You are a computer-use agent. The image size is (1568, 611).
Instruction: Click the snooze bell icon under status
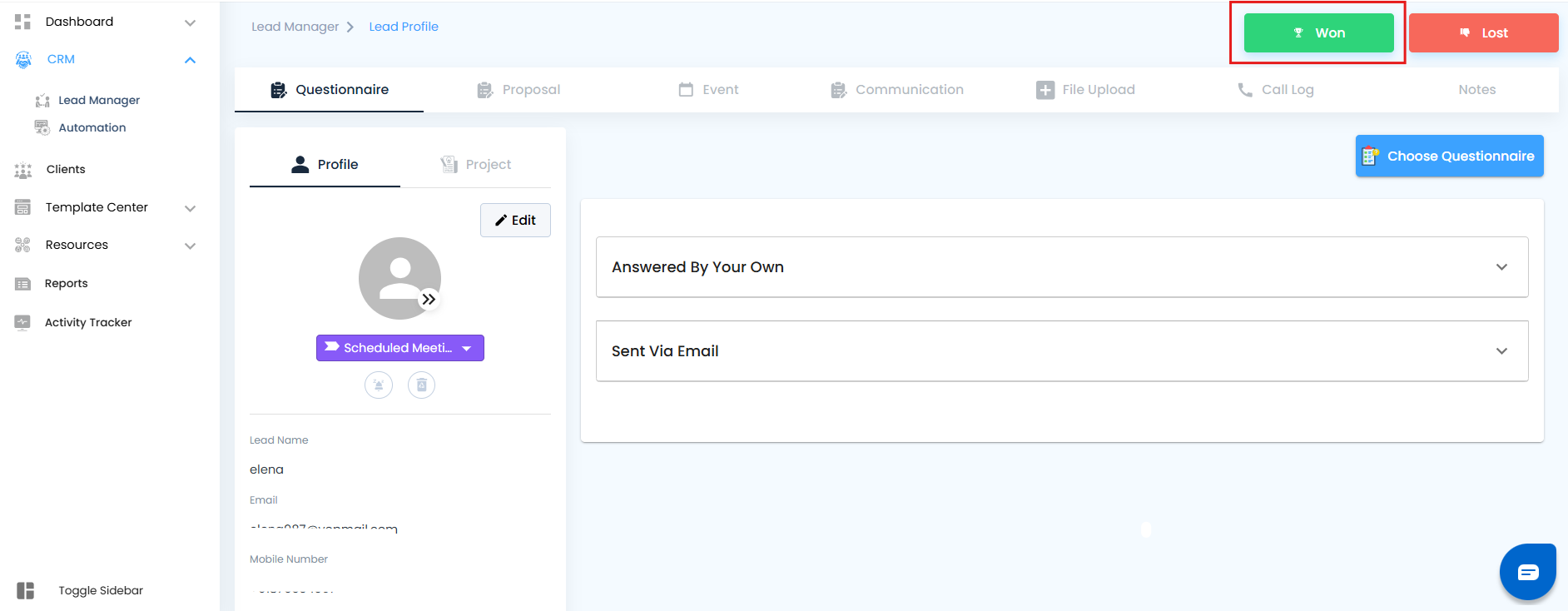(x=379, y=385)
